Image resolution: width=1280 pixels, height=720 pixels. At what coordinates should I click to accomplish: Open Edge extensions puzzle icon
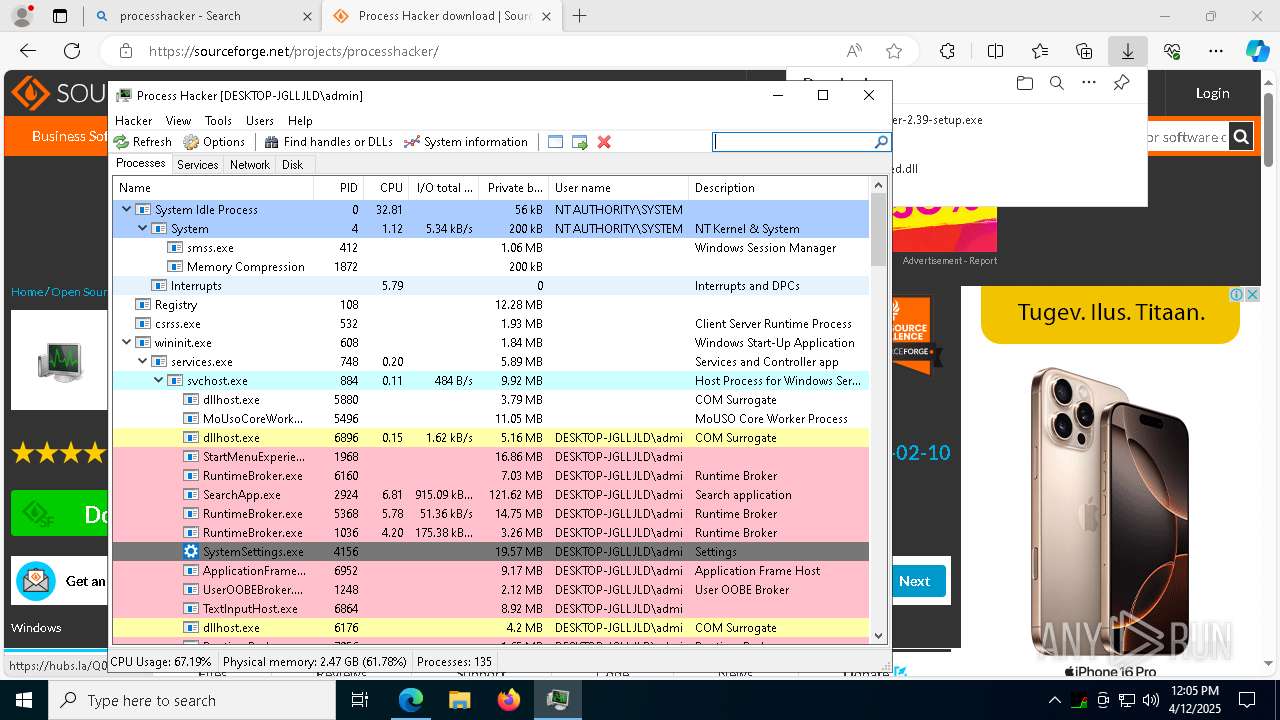pos(947,51)
